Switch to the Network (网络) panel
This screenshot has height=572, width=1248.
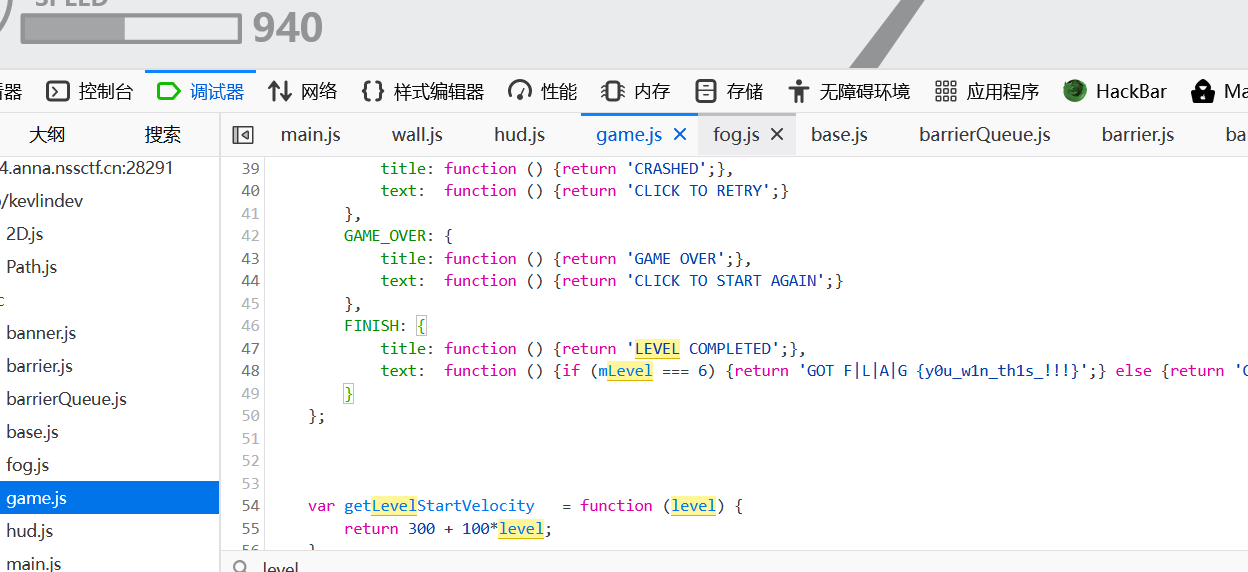[x=303, y=92]
